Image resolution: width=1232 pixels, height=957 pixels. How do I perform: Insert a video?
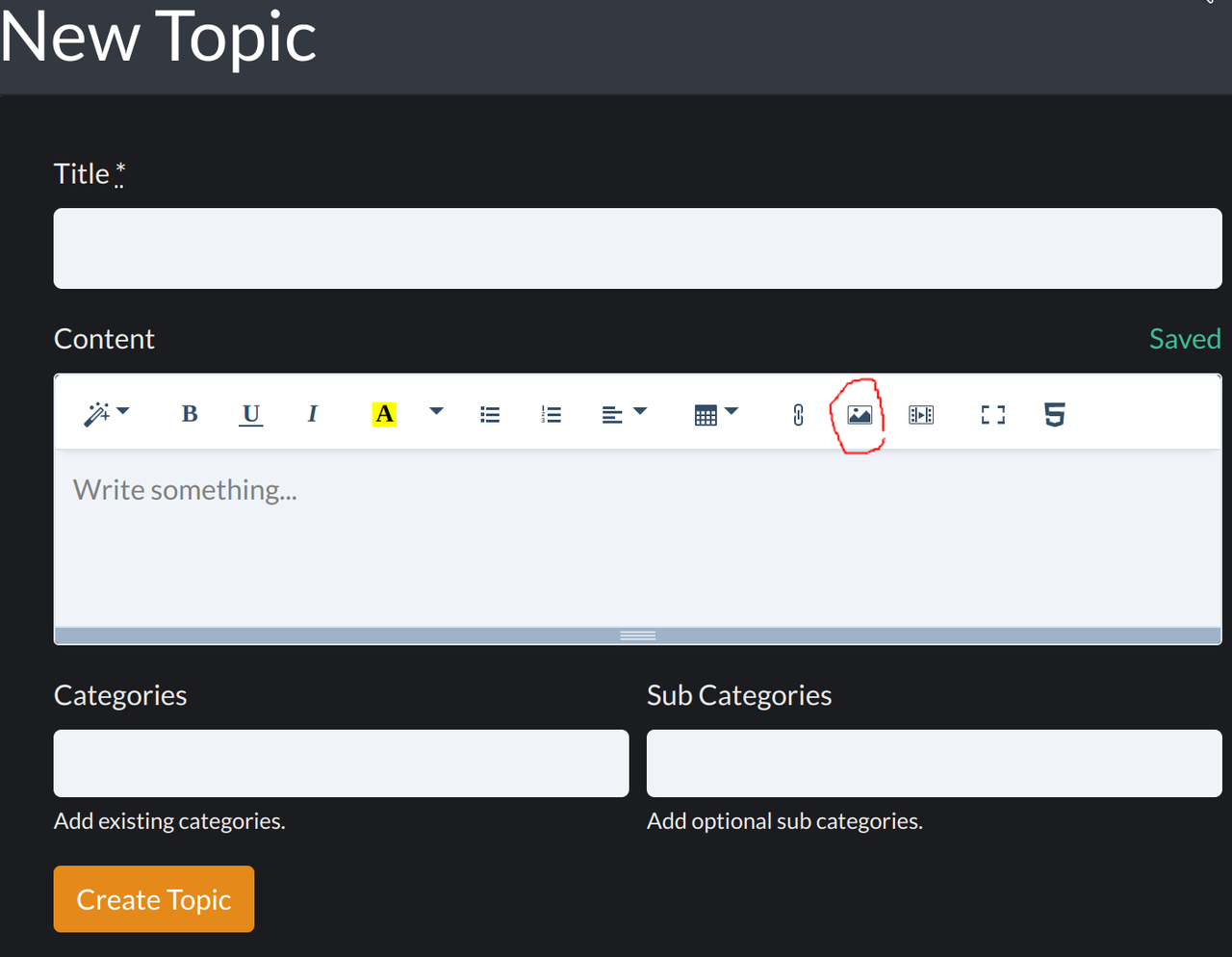coord(921,415)
